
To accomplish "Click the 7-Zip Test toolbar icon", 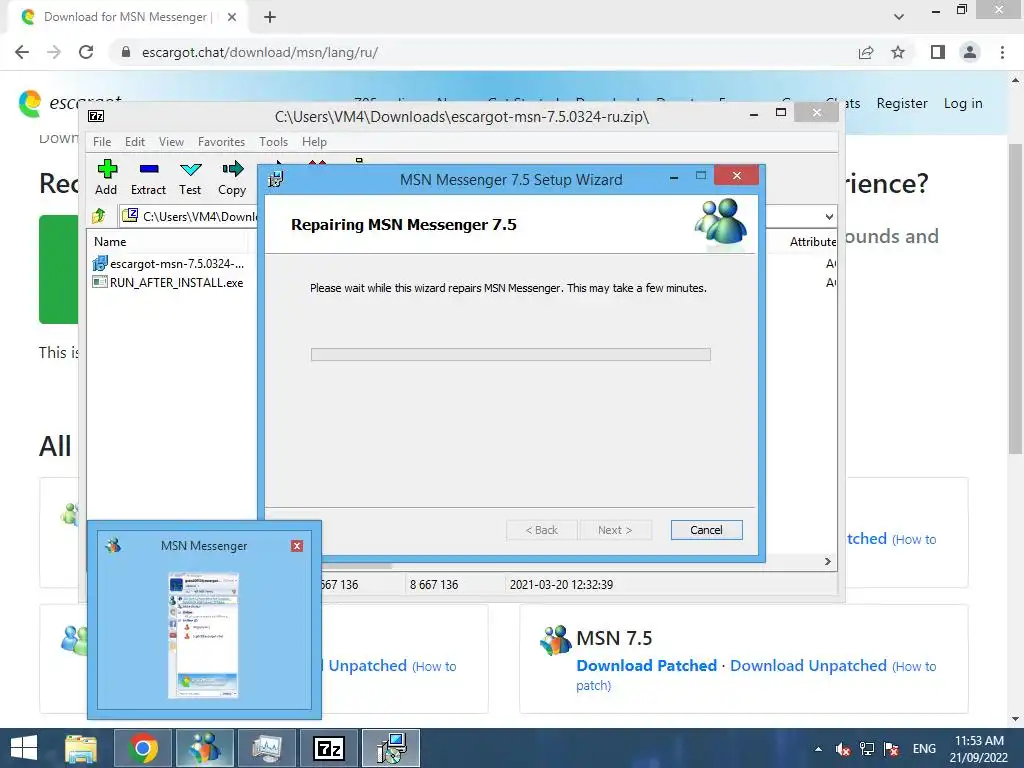I will point(190,178).
